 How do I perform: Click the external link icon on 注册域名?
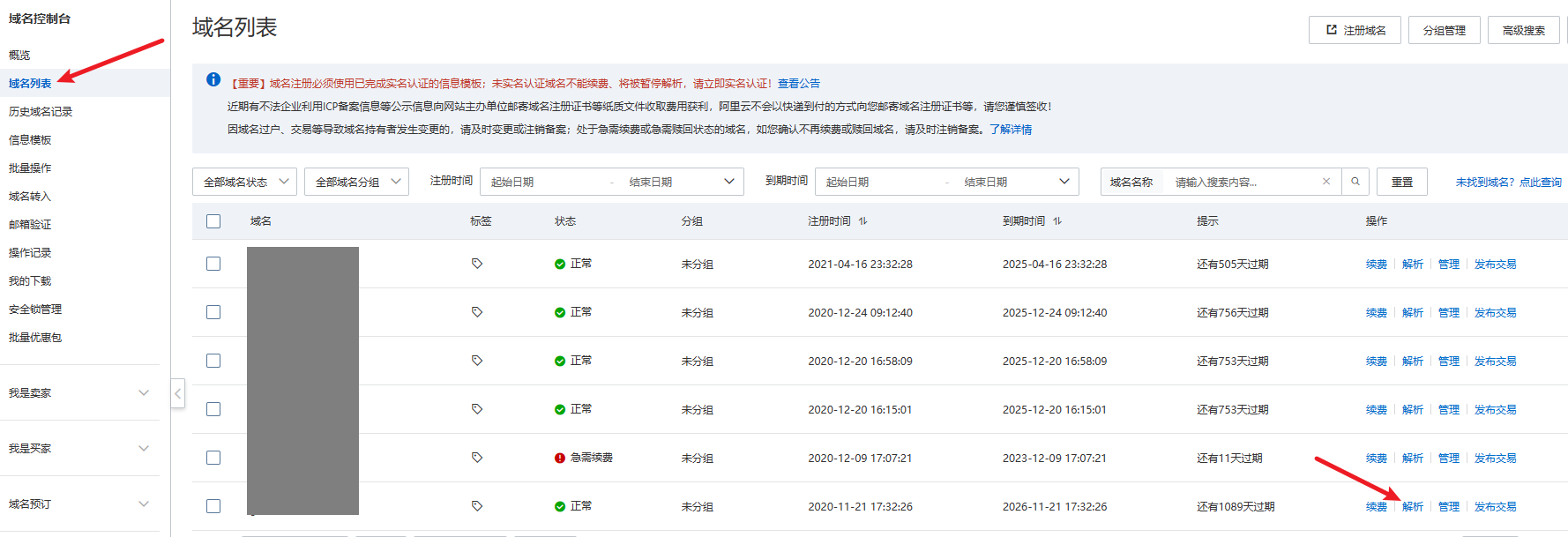[x=1332, y=30]
